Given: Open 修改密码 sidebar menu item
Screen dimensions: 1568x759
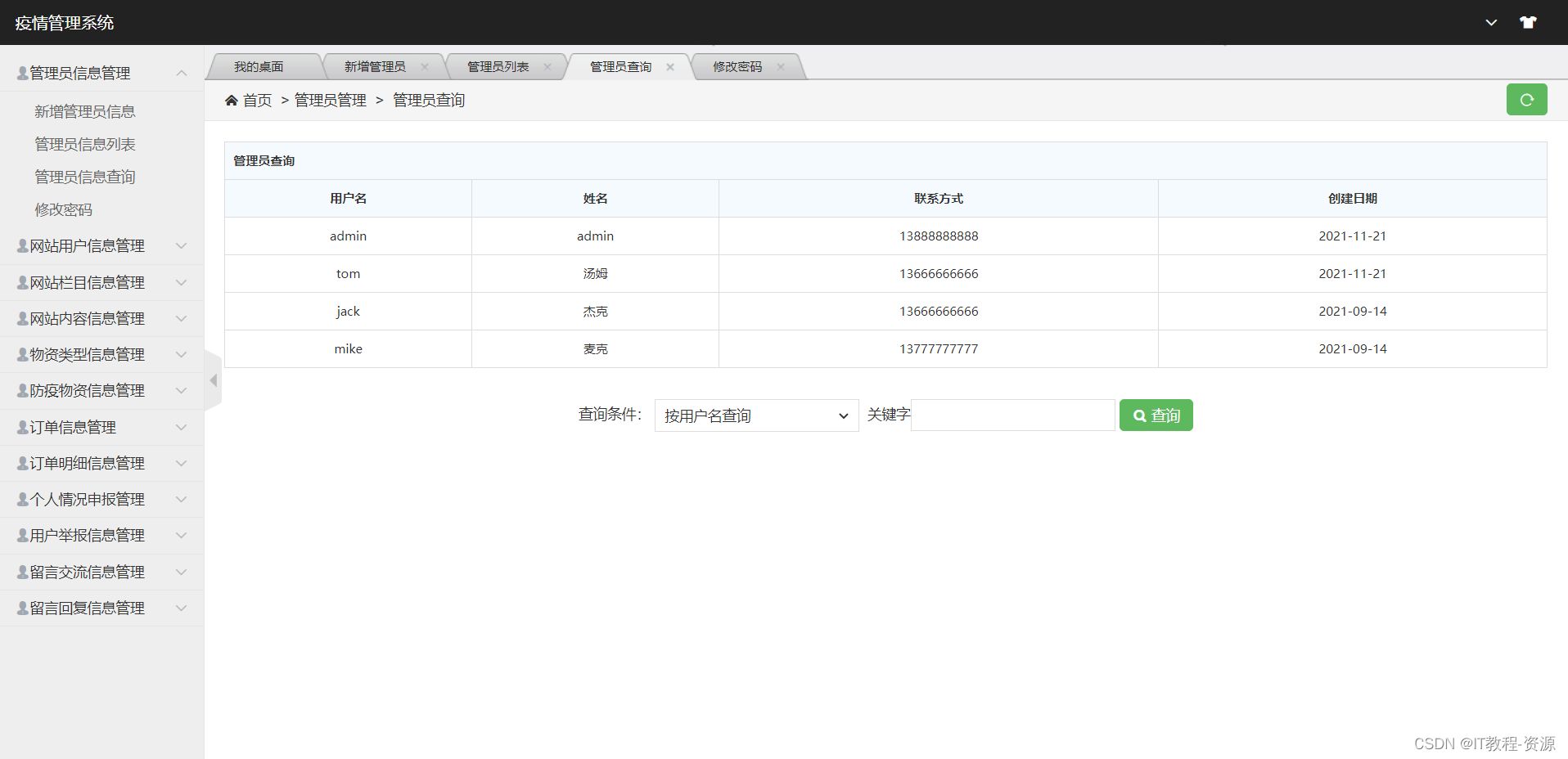Looking at the screenshot, I should click(64, 209).
